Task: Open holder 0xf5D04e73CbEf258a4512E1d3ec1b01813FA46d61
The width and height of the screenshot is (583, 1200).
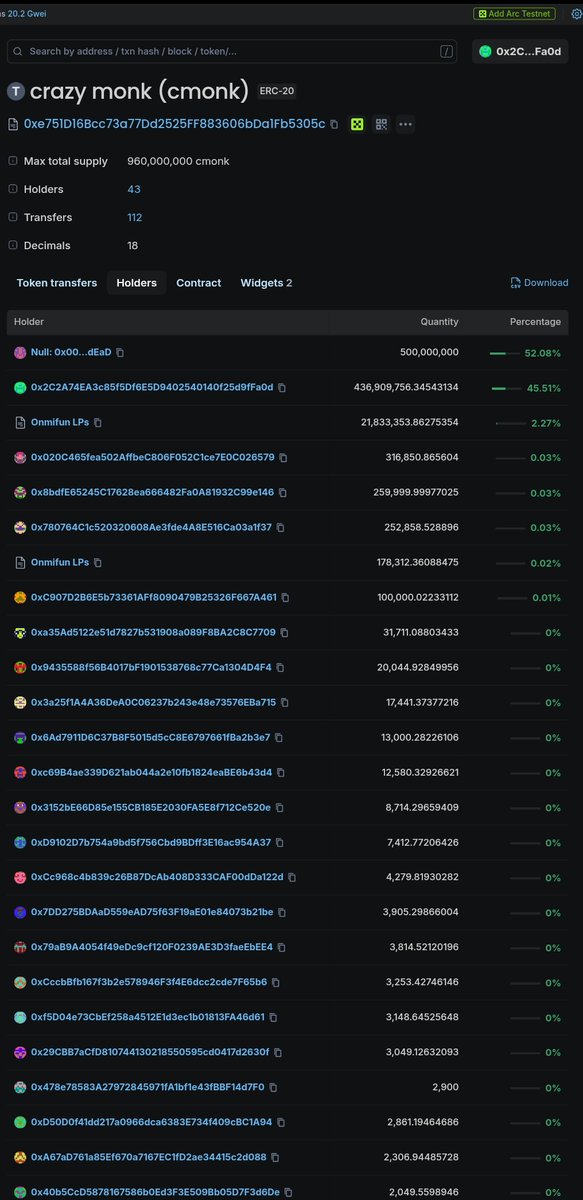Action: pos(148,1017)
